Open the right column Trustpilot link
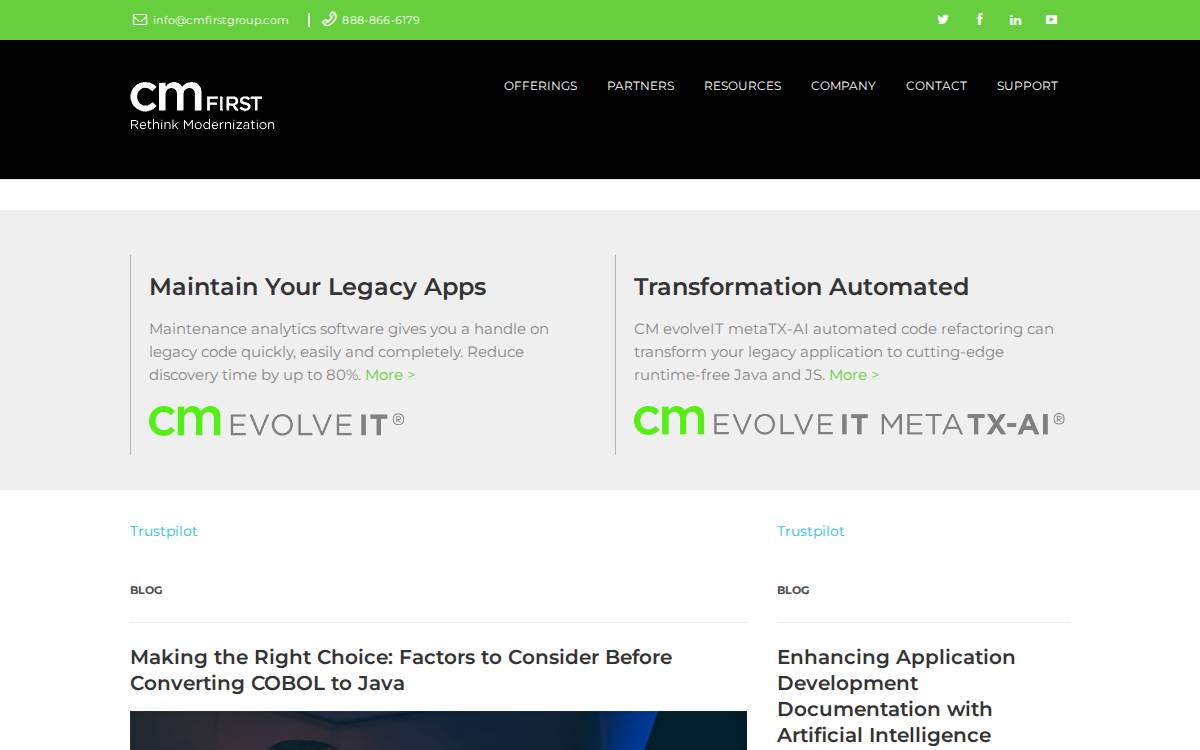This screenshot has height=750, width=1200. coord(811,531)
